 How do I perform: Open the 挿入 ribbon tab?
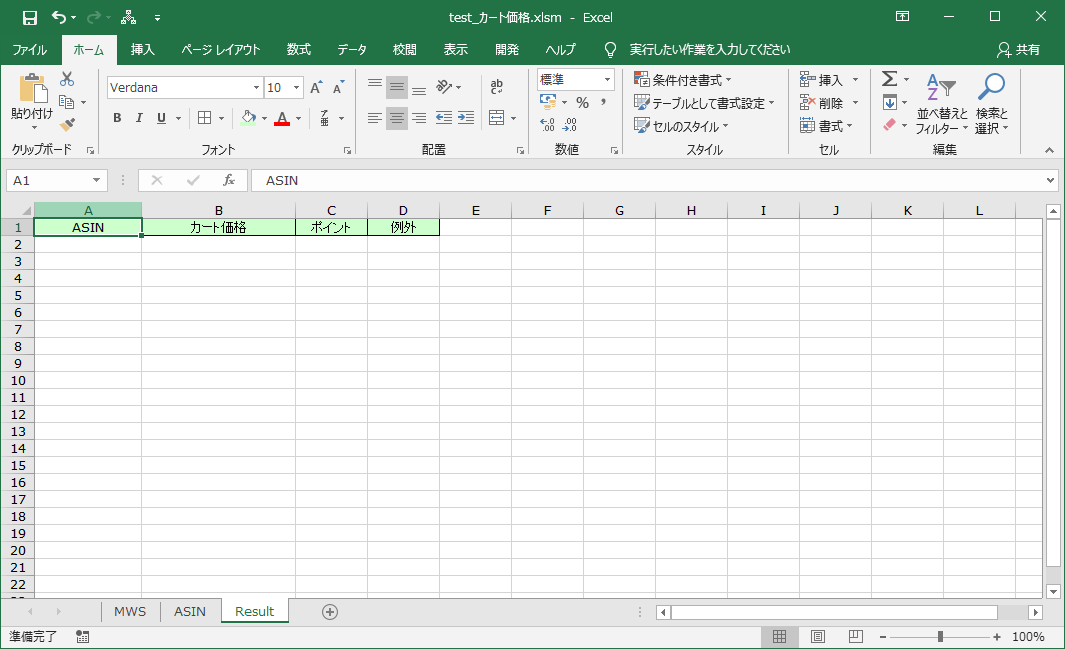pos(142,48)
